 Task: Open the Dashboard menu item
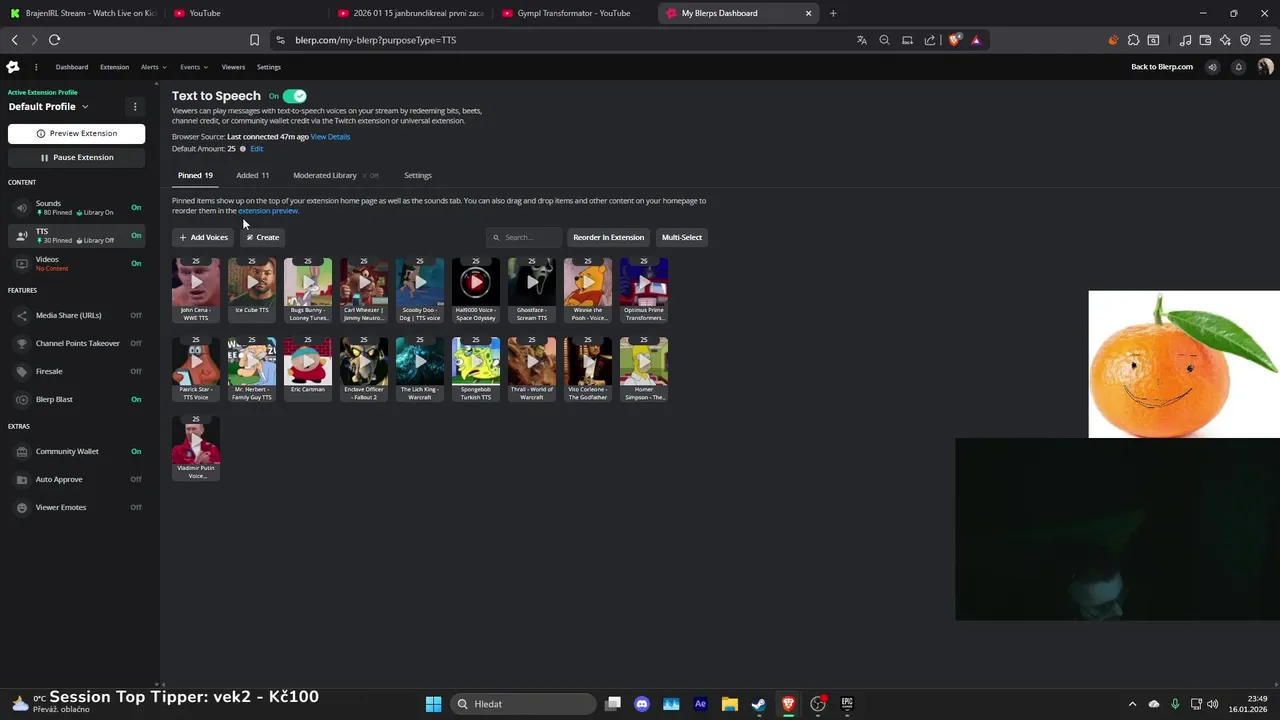[x=72, y=67]
